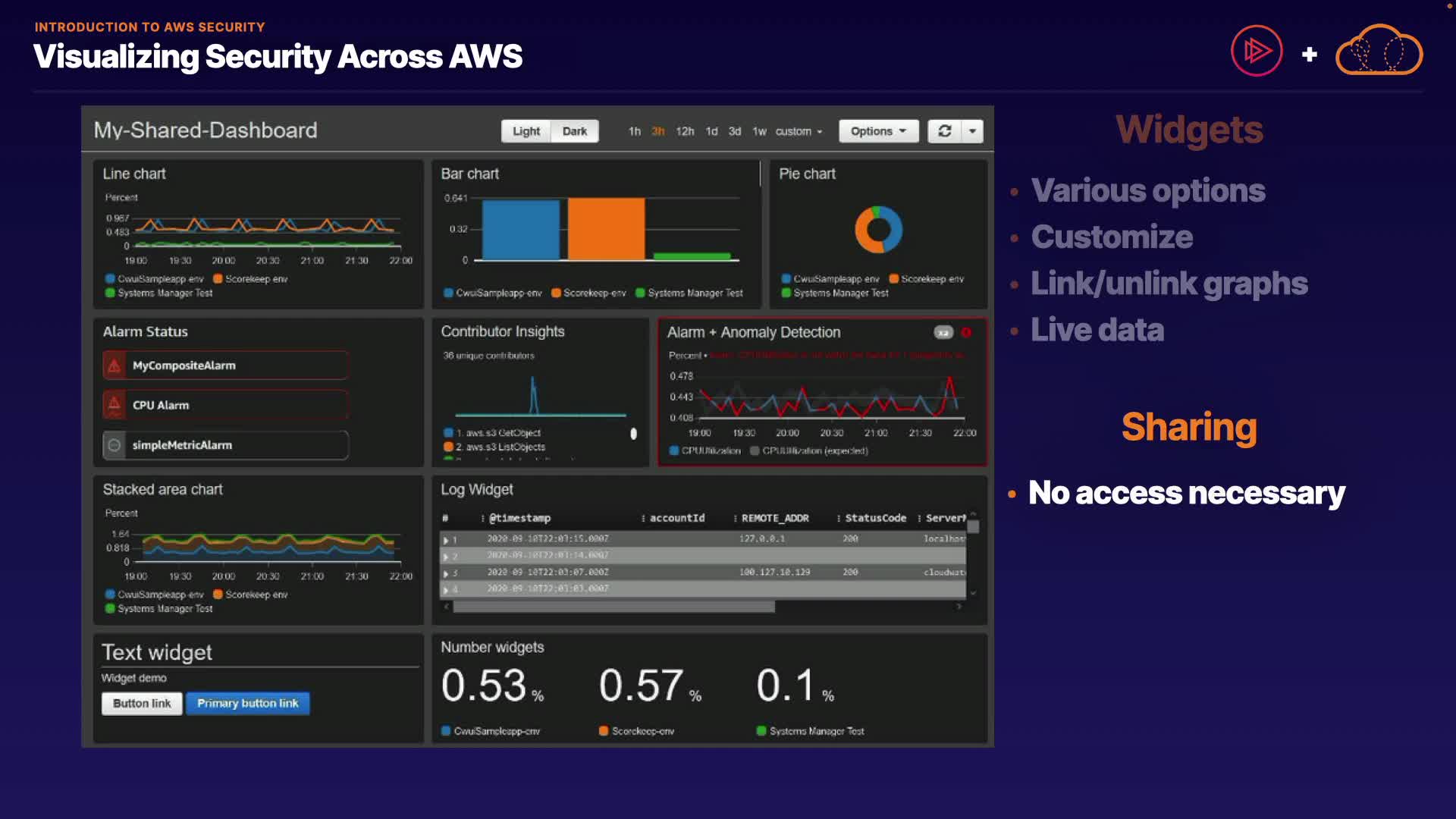Click the CPU Alarm warning icon
The image size is (1456, 819).
tap(115, 405)
